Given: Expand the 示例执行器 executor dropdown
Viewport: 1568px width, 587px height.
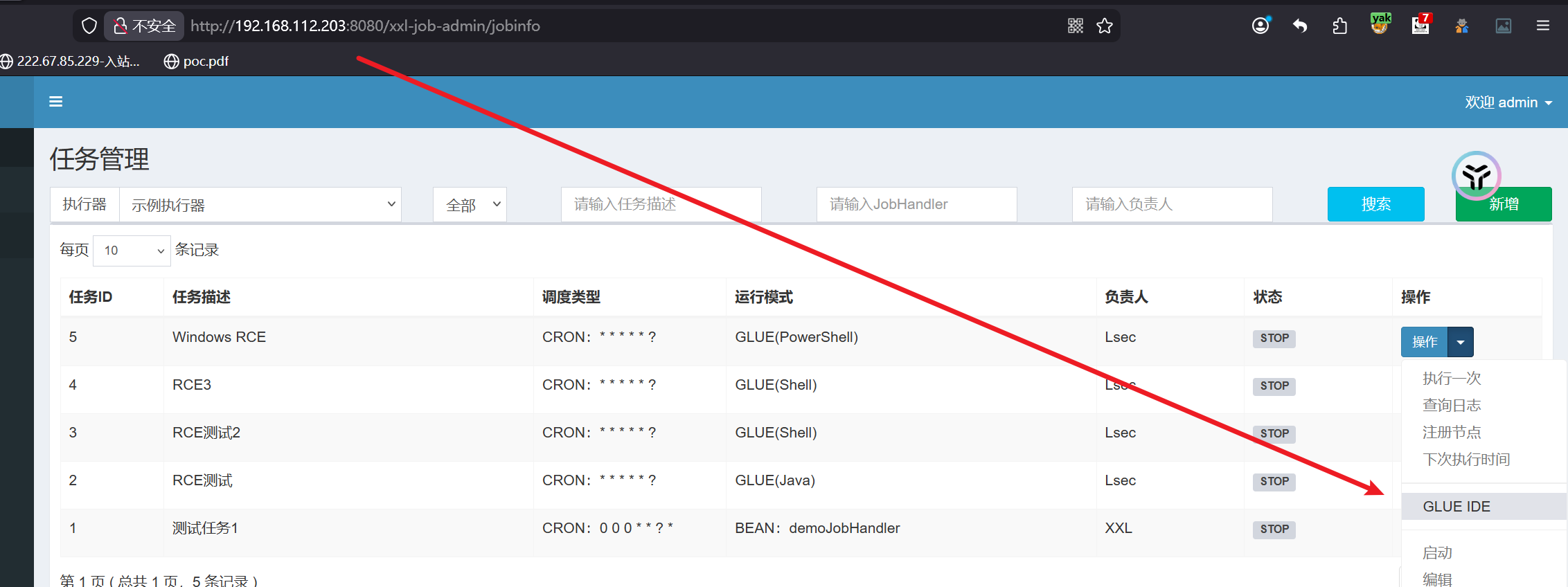Looking at the screenshot, I should point(260,205).
